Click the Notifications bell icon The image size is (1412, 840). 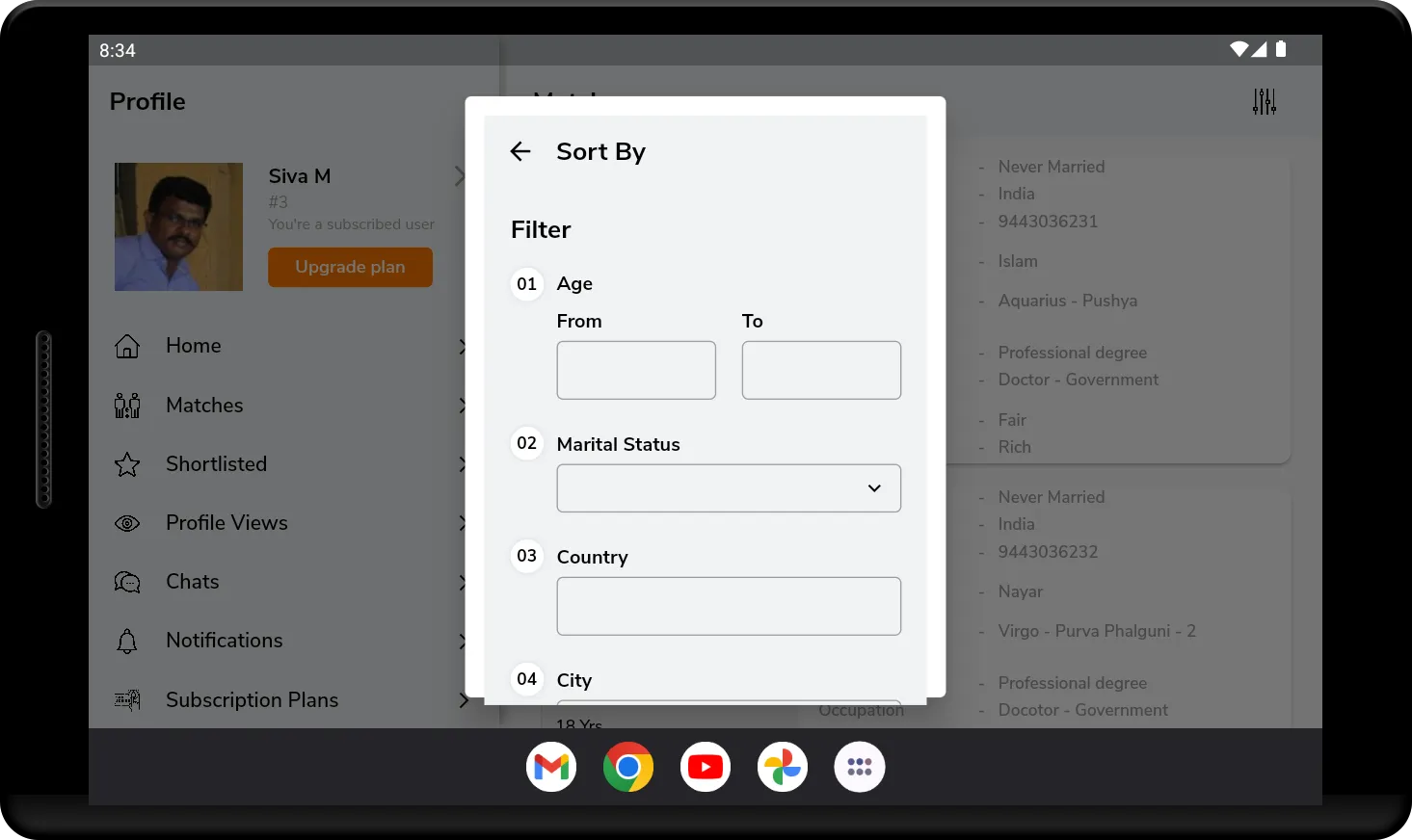(127, 641)
